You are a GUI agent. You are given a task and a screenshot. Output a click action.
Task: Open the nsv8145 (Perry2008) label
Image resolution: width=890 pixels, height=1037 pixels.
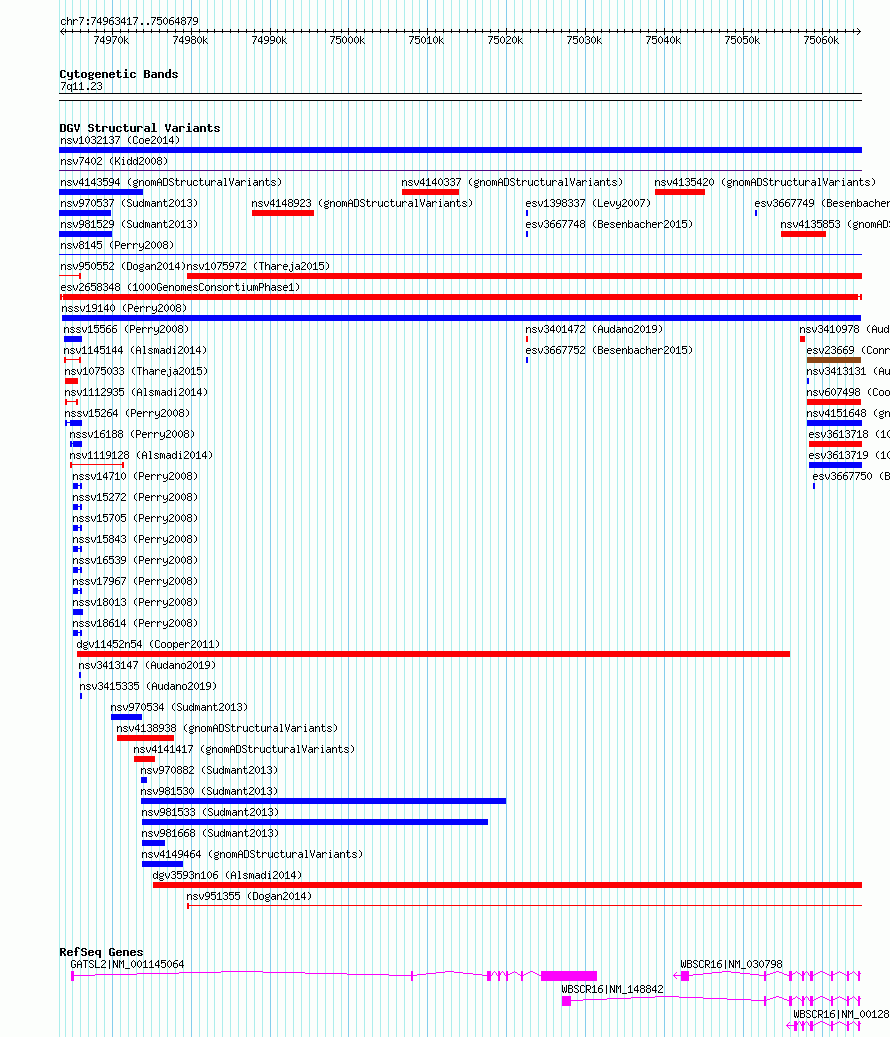pyautogui.click(x=117, y=245)
